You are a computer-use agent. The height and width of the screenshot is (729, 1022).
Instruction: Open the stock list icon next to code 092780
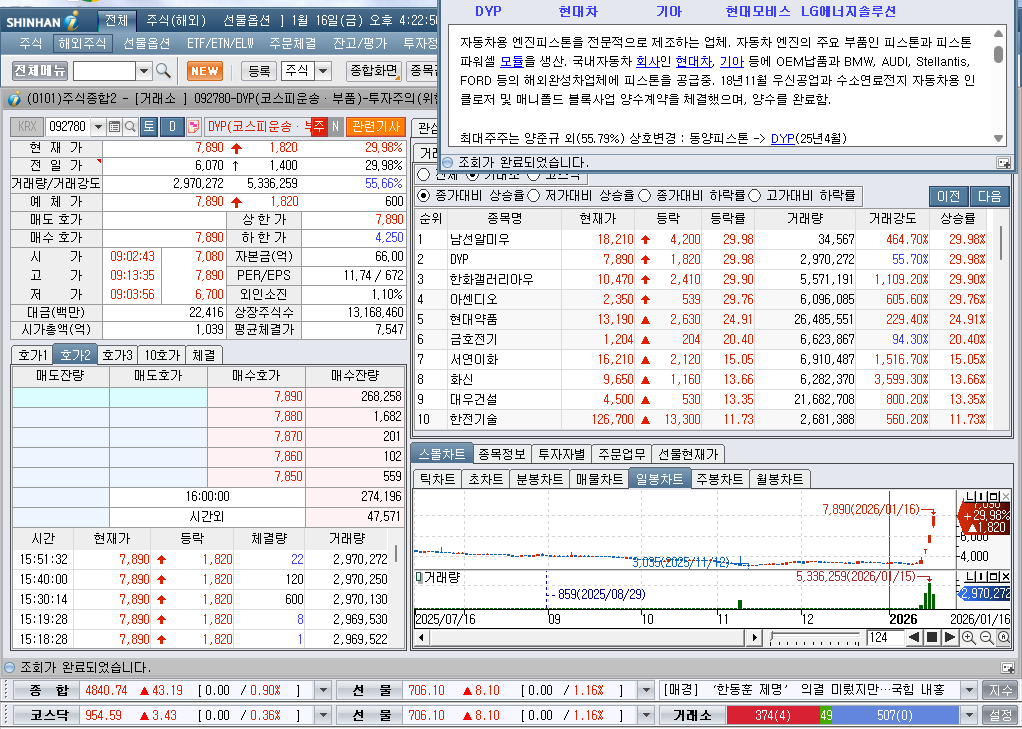[x=115, y=126]
